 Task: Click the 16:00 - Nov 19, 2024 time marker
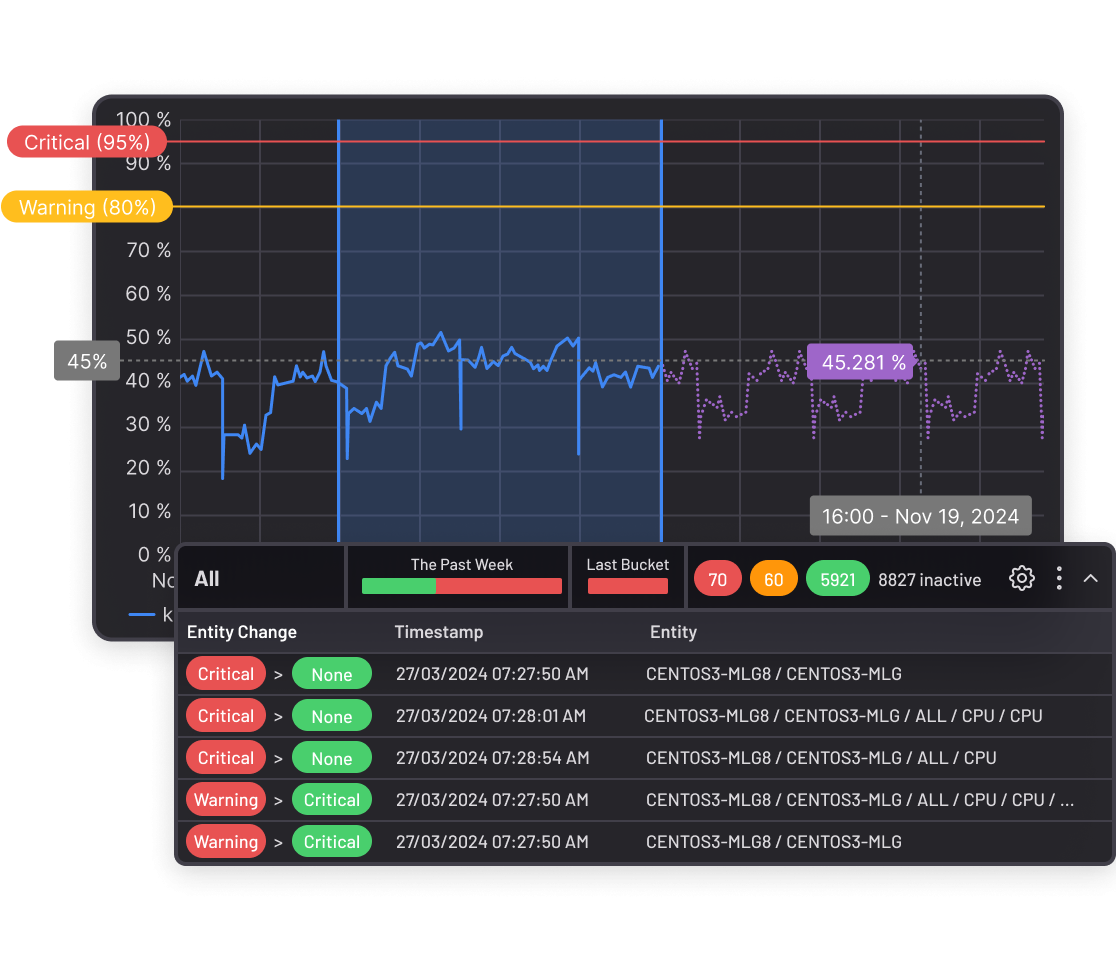tap(920, 517)
